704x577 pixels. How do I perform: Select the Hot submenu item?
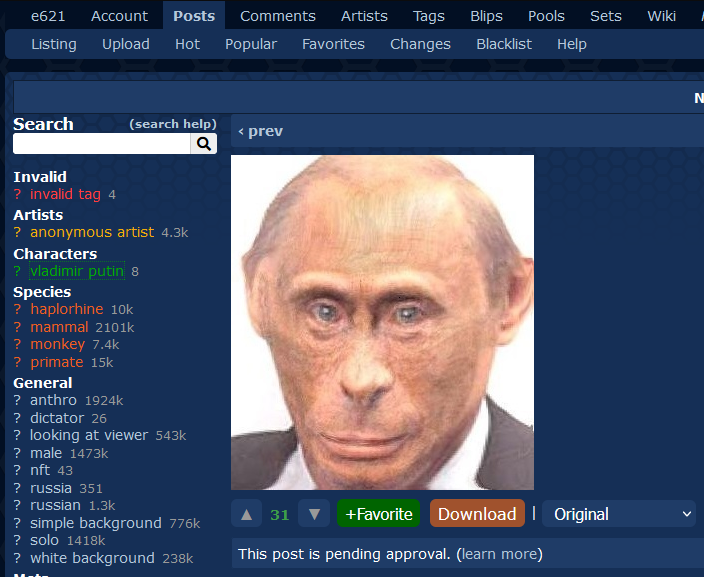tap(187, 44)
